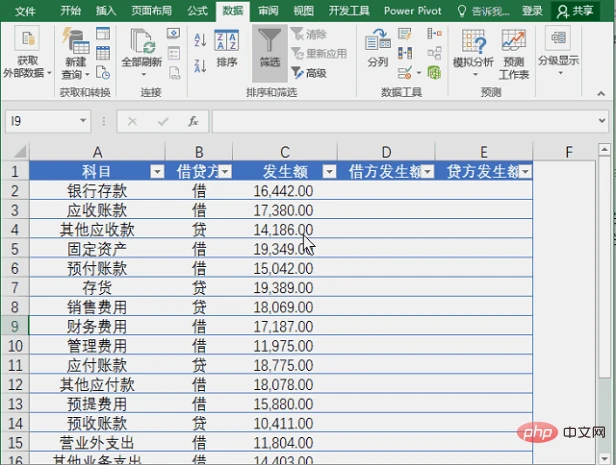The height and width of the screenshot is (465, 616).
Task: Click the Select All corner button
Action: (x=16, y=152)
